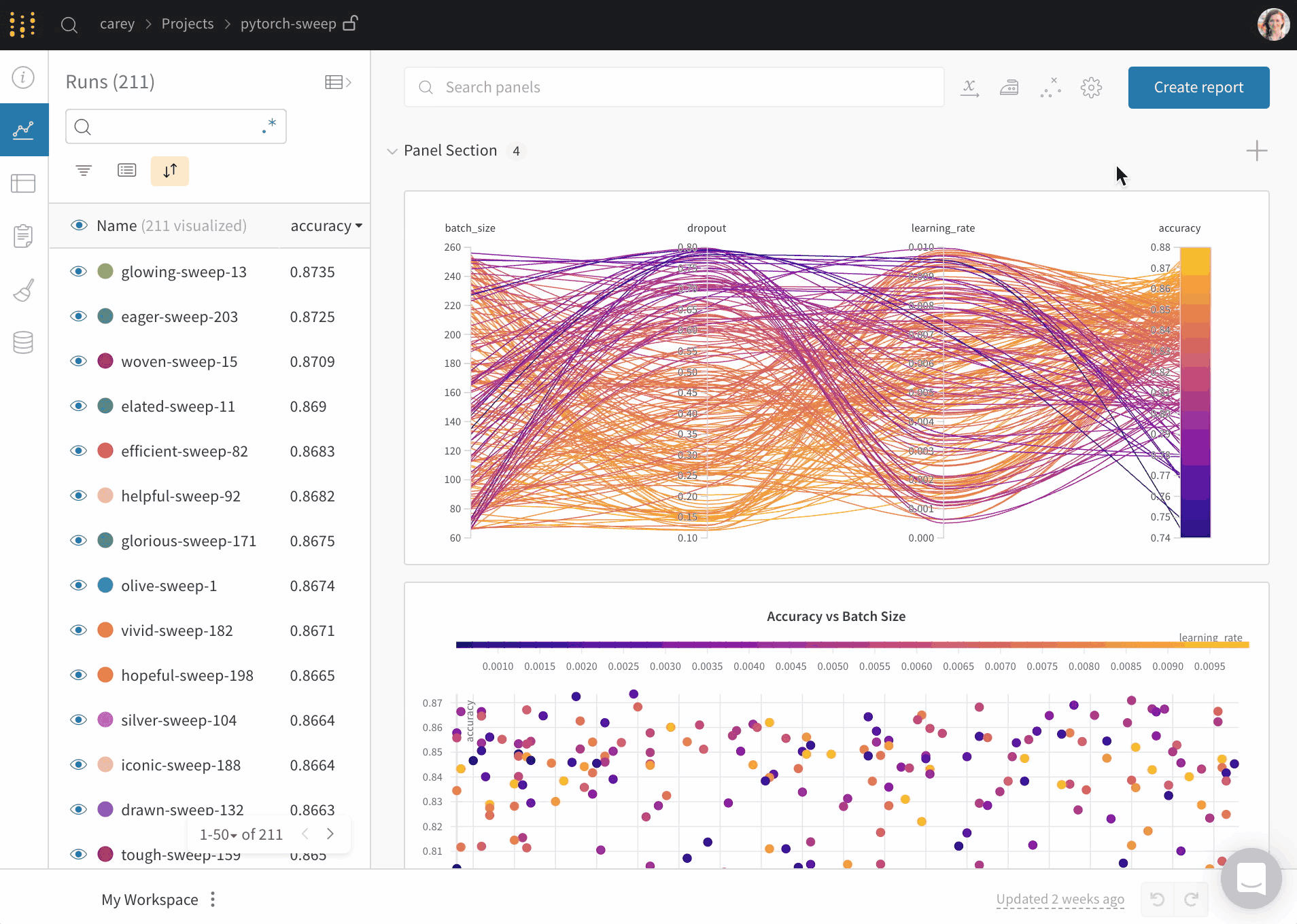This screenshot has width=1297, height=924.
Task: Click the olive-sweep-1 run color dot
Action: tap(105, 586)
